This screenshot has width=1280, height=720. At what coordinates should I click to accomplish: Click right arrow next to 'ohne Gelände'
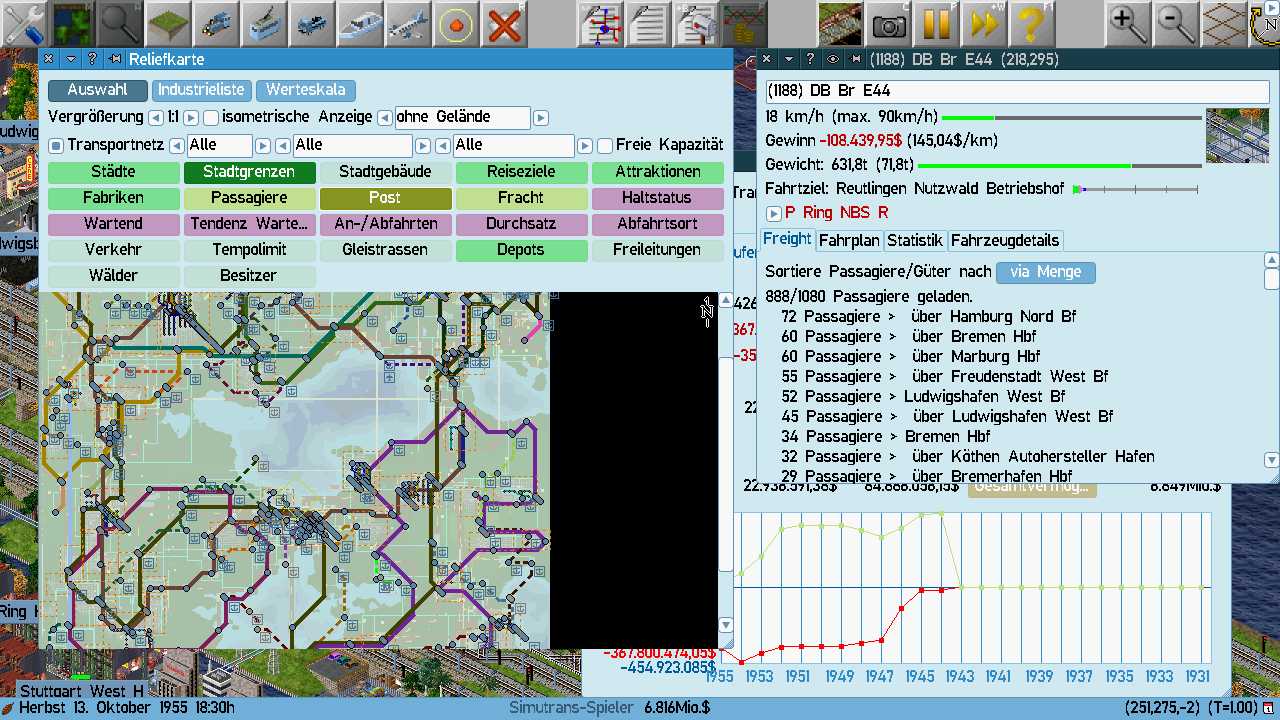click(541, 118)
